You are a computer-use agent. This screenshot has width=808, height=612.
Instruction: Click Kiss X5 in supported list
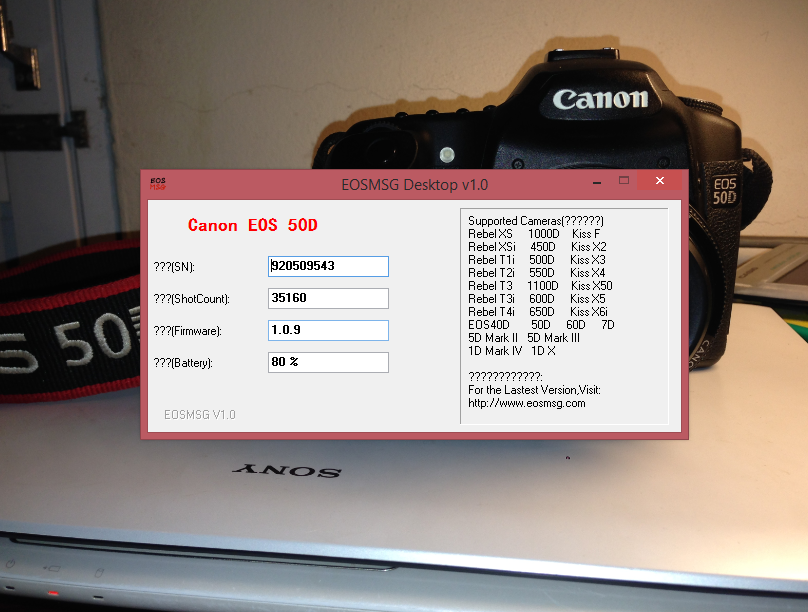pos(588,299)
